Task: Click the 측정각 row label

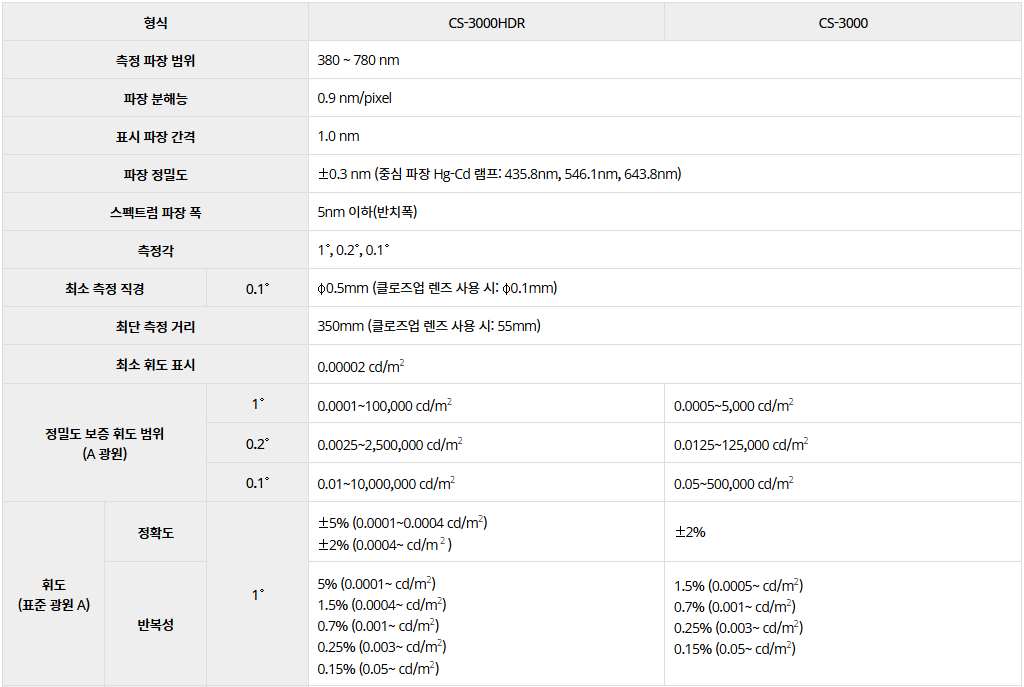Action: tap(155, 251)
